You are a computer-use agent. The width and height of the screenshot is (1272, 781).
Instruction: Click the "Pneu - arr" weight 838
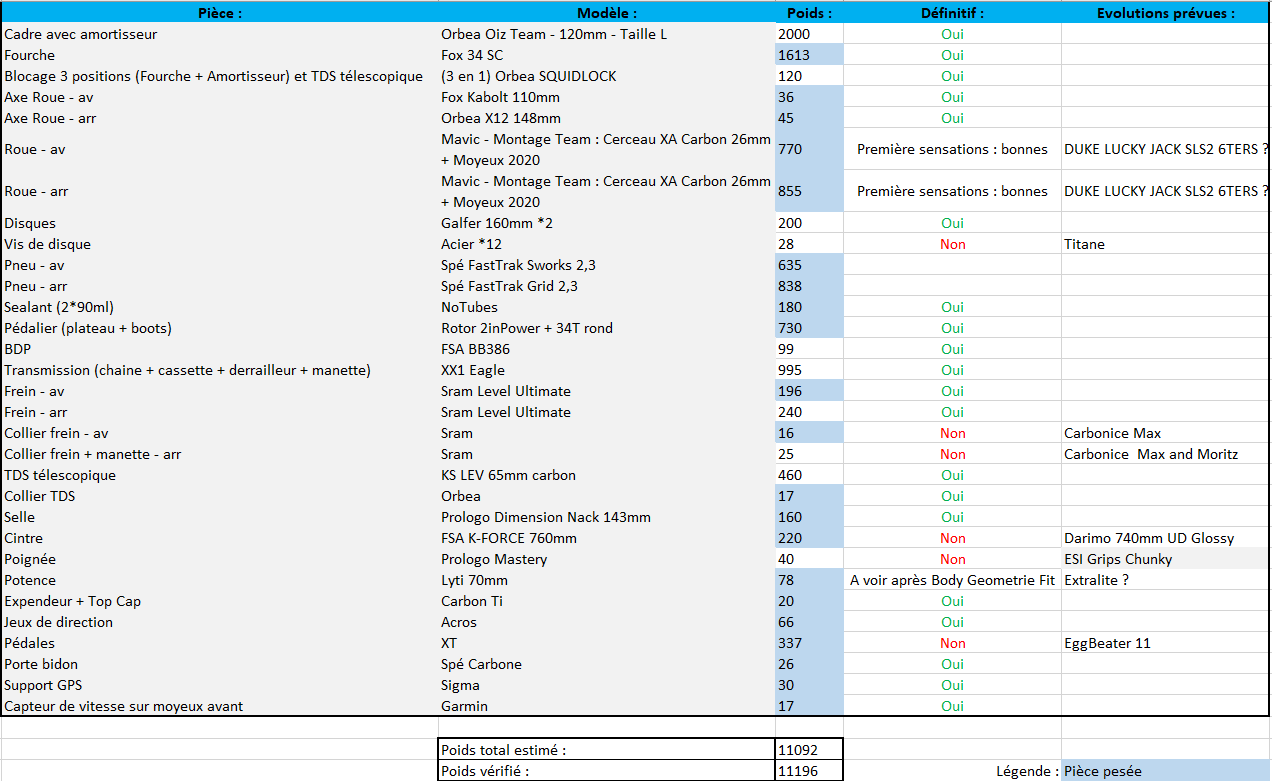point(809,286)
